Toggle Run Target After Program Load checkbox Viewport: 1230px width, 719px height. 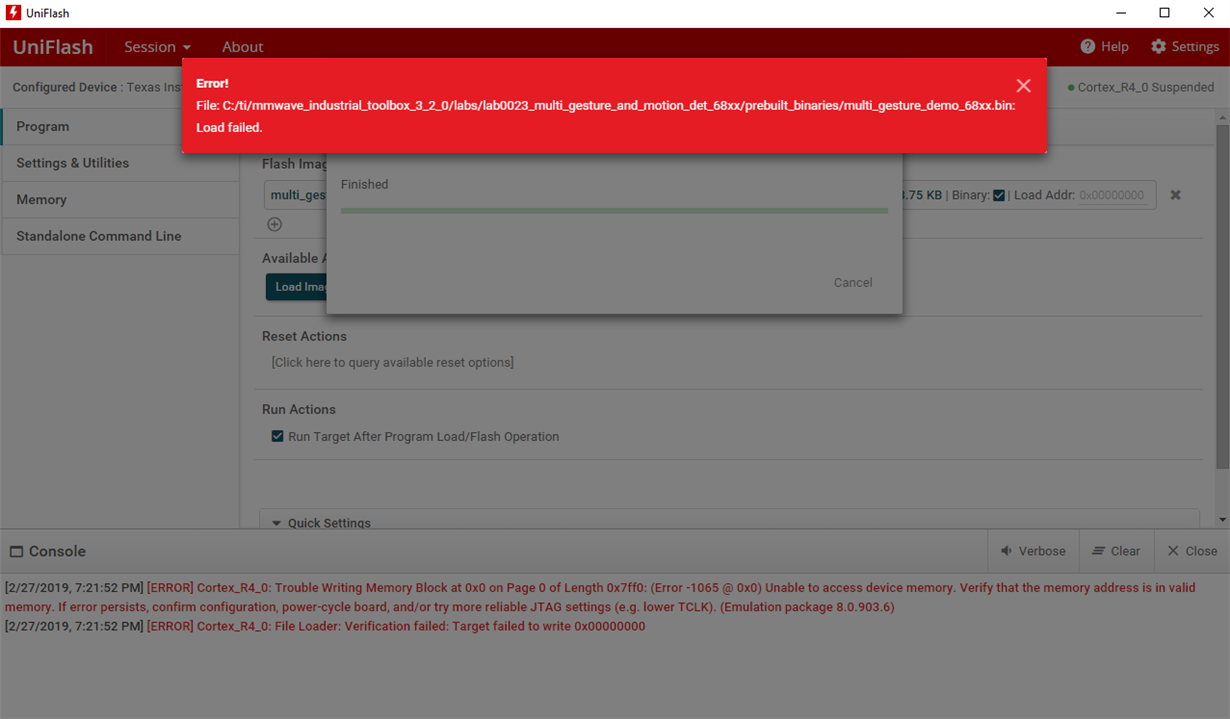[x=277, y=436]
